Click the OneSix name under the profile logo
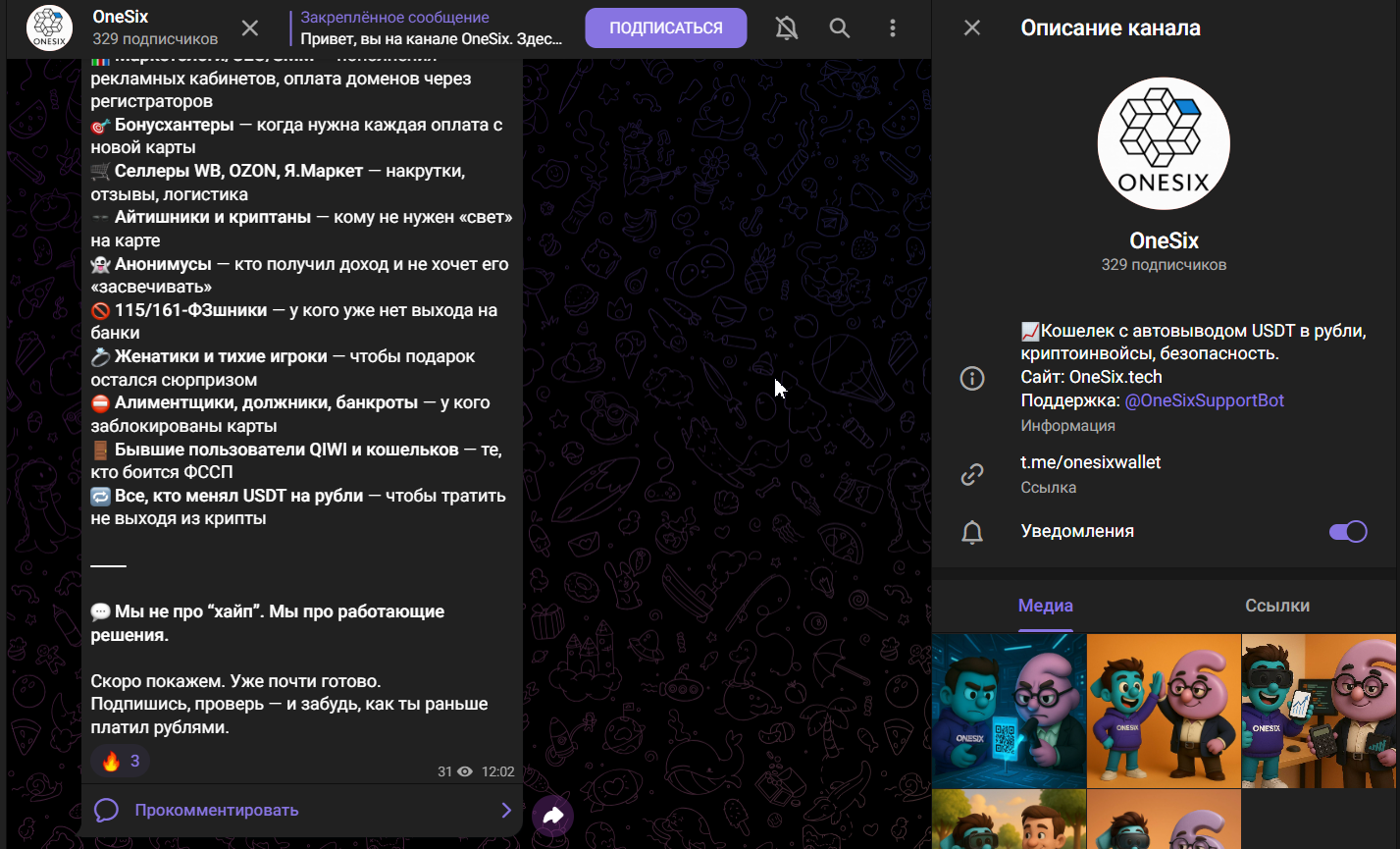The height and width of the screenshot is (849, 1400). (1164, 240)
